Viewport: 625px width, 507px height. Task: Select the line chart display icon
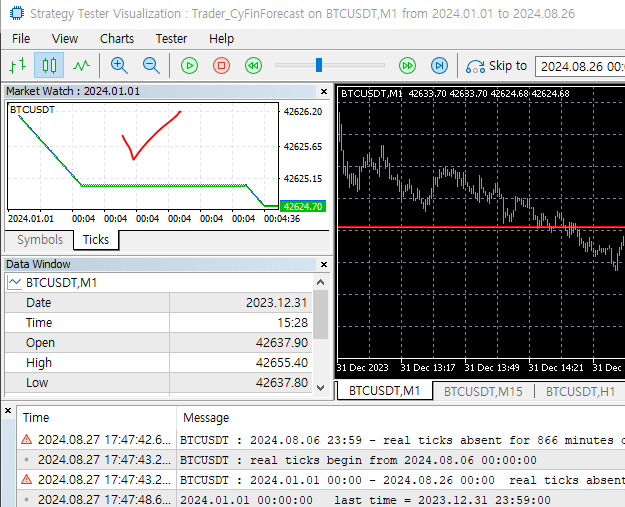(x=81, y=65)
